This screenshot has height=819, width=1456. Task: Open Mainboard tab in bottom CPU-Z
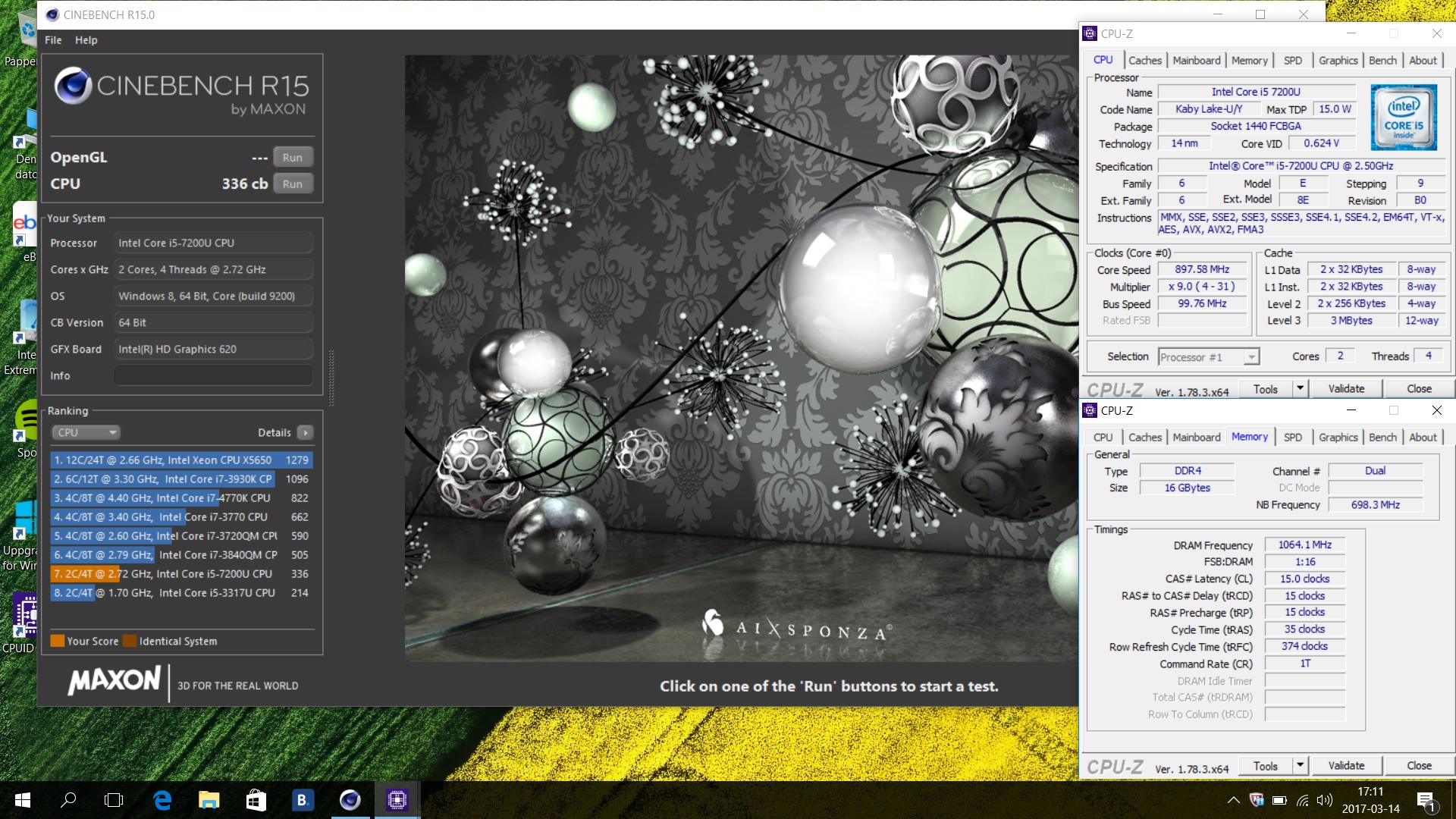pos(1197,438)
